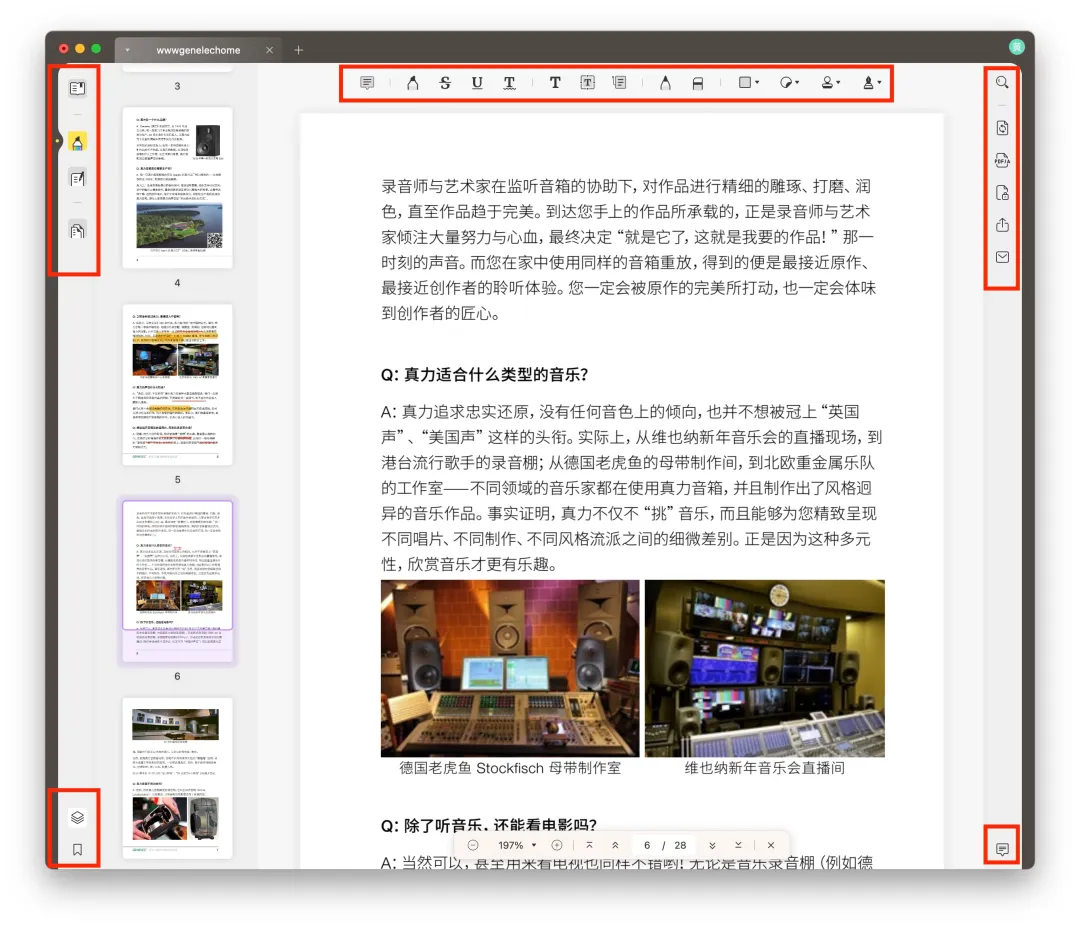Image resolution: width=1080 pixels, height=929 pixels.
Task: Click the Protect PDF lock icon
Action: (1002, 193)
